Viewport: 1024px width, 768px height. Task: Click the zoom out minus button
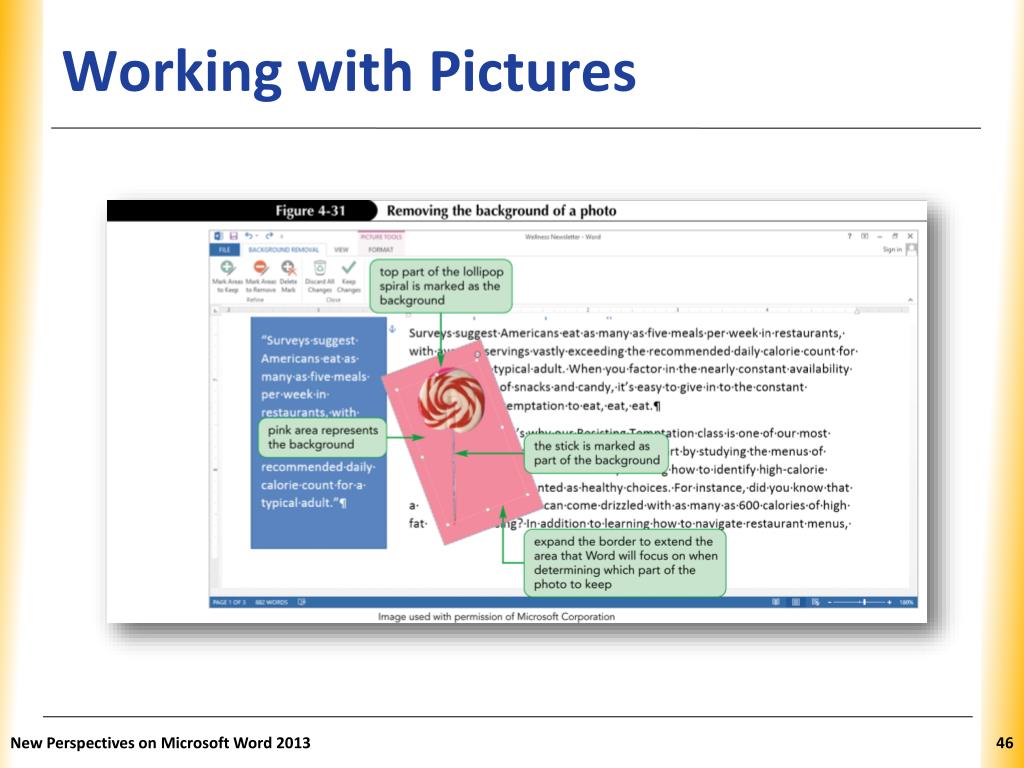(830, 602)
